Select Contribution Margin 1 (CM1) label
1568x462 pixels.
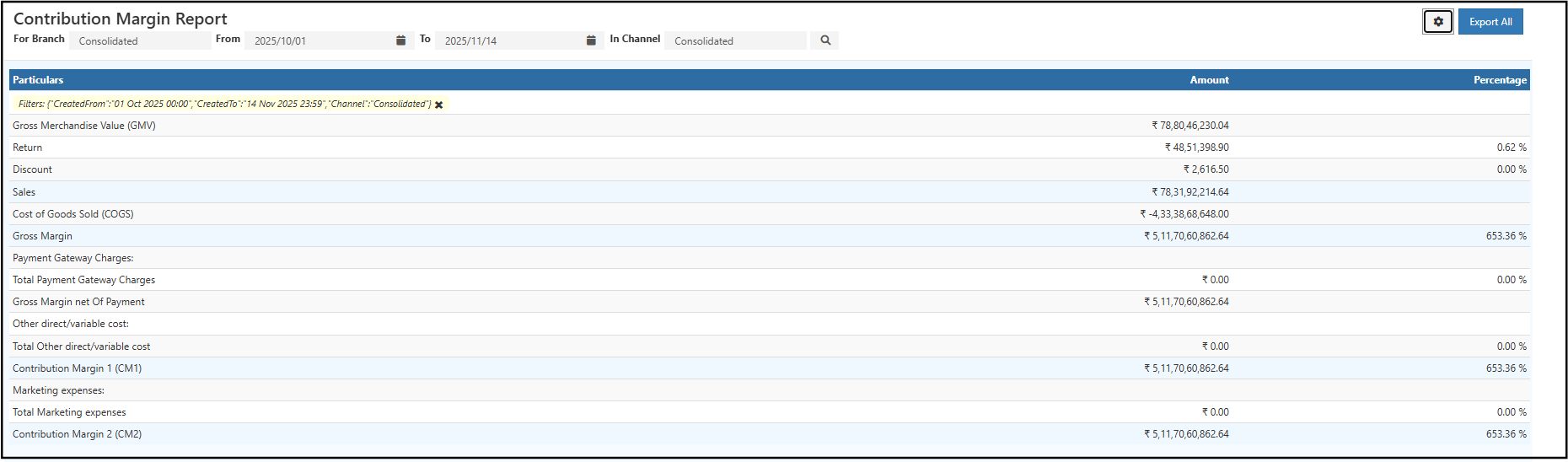click(x=77, y=368)
